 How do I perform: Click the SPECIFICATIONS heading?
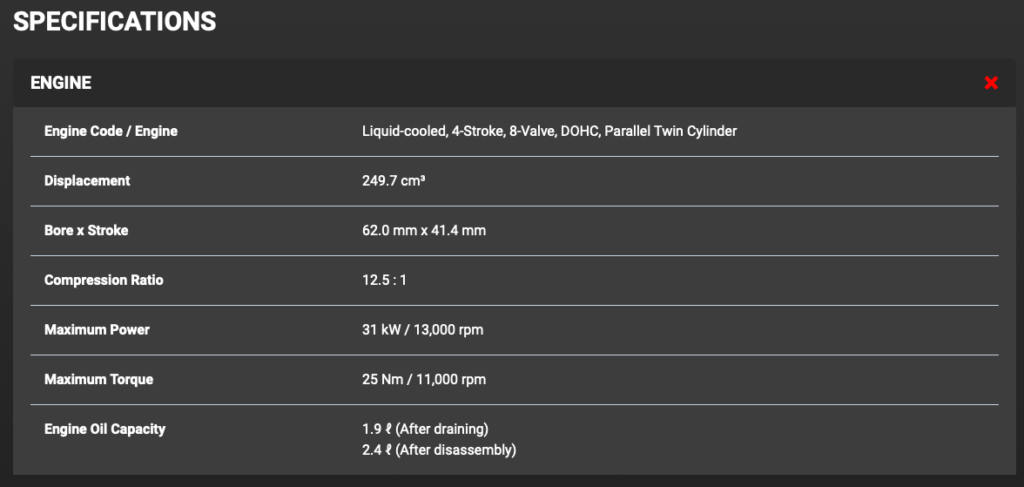[114, 20]
